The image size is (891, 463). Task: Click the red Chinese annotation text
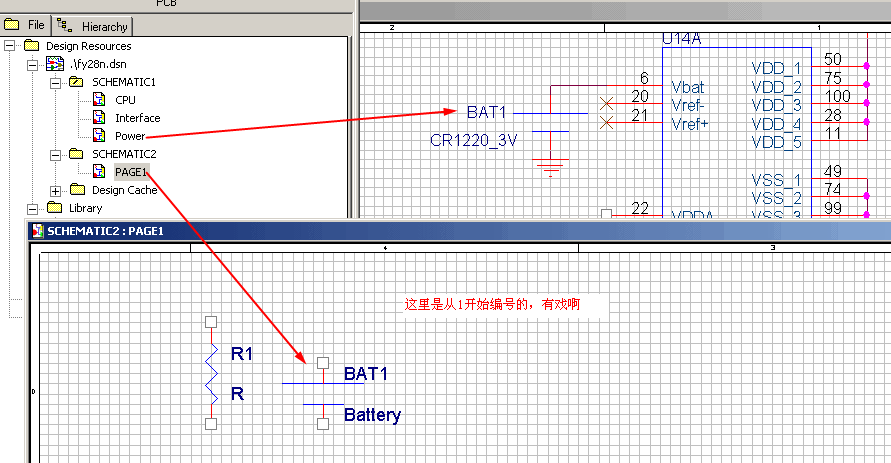(492, 304)
